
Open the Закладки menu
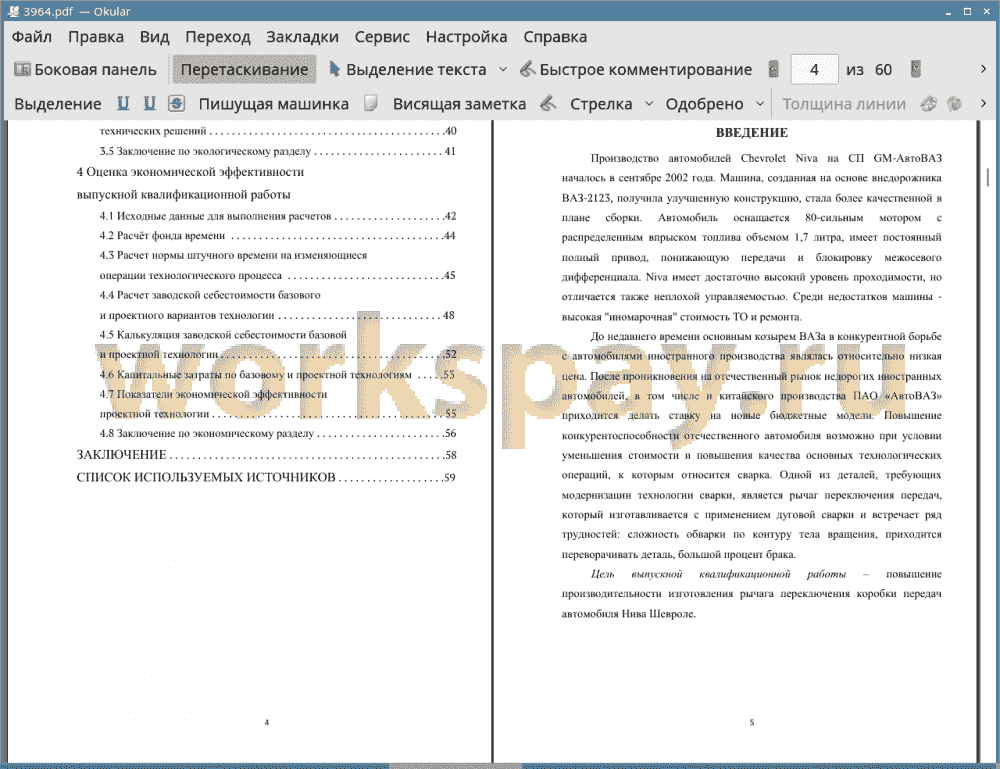pyautogui.click(x=302, y=37)
